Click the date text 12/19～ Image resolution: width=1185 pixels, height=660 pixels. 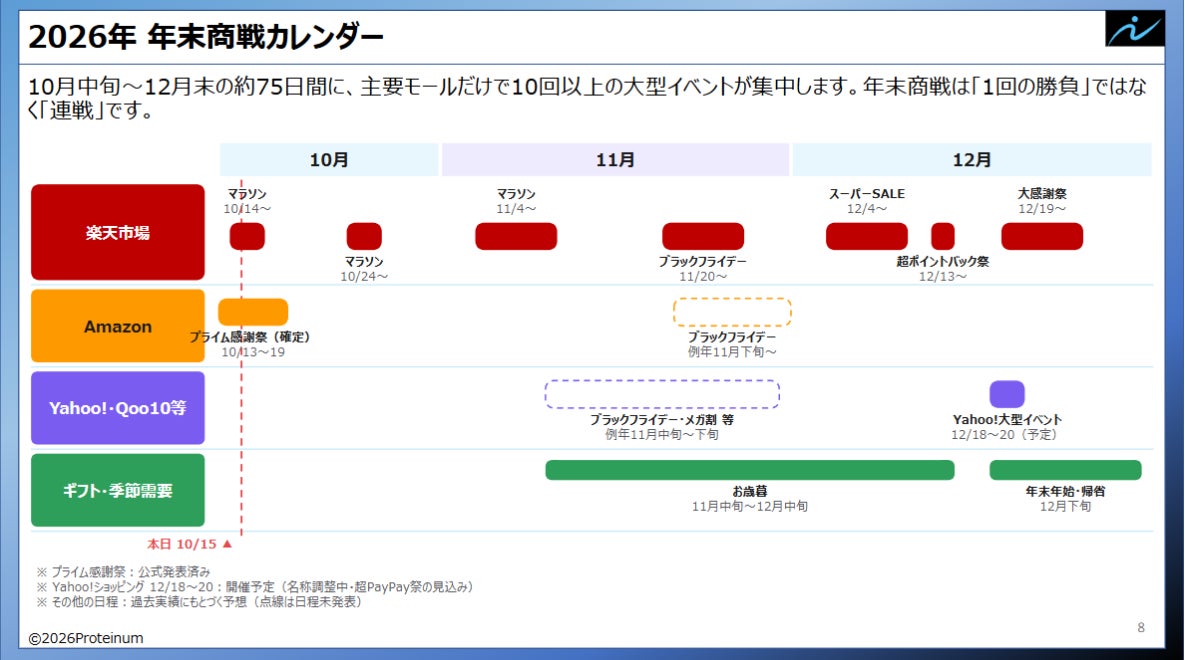[x=1042, y=209]
